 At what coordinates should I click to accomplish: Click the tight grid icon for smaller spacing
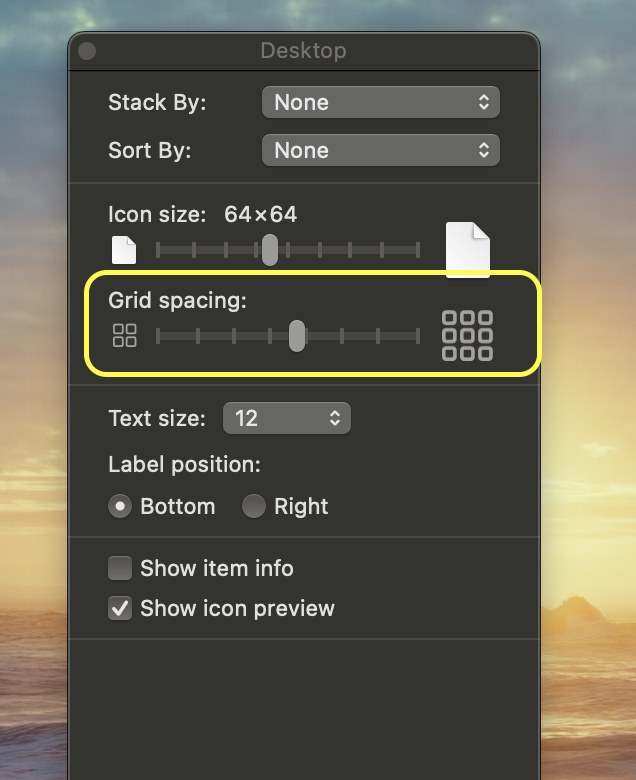[125, 336]
